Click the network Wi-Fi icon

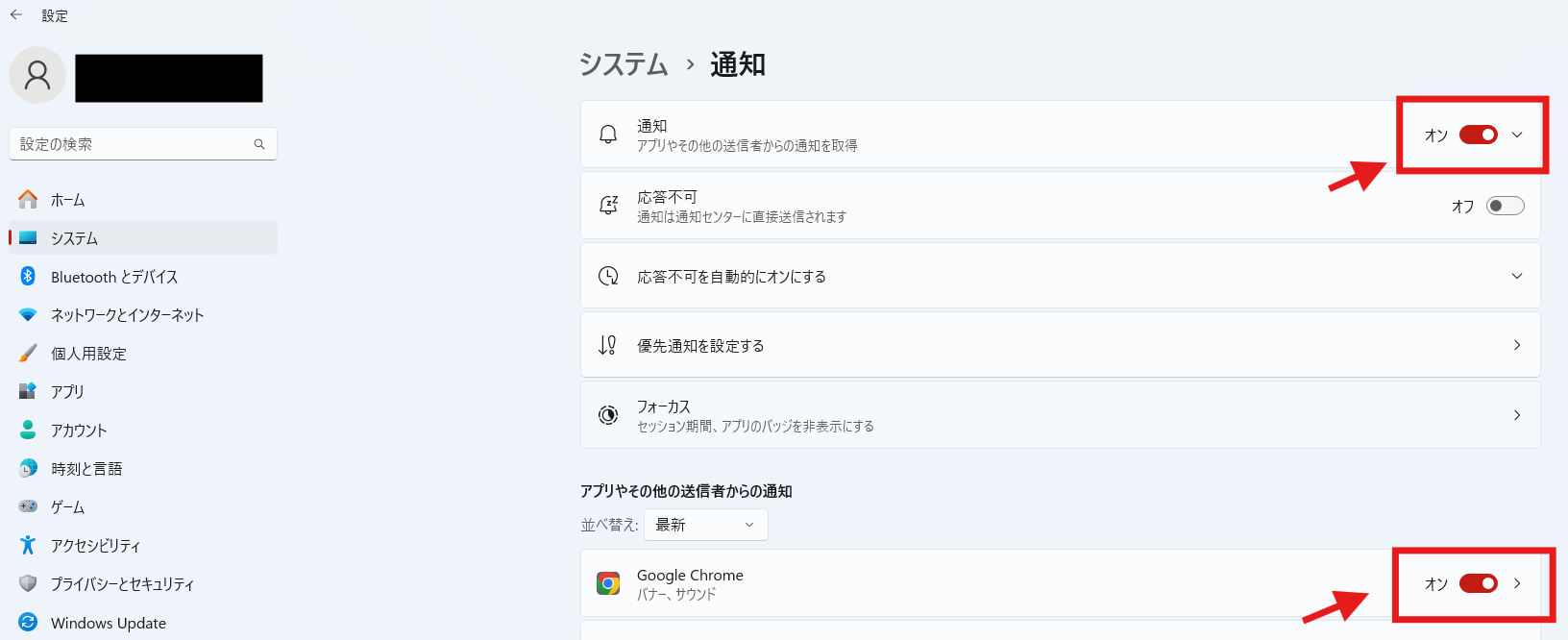click(x=28, y=314)
